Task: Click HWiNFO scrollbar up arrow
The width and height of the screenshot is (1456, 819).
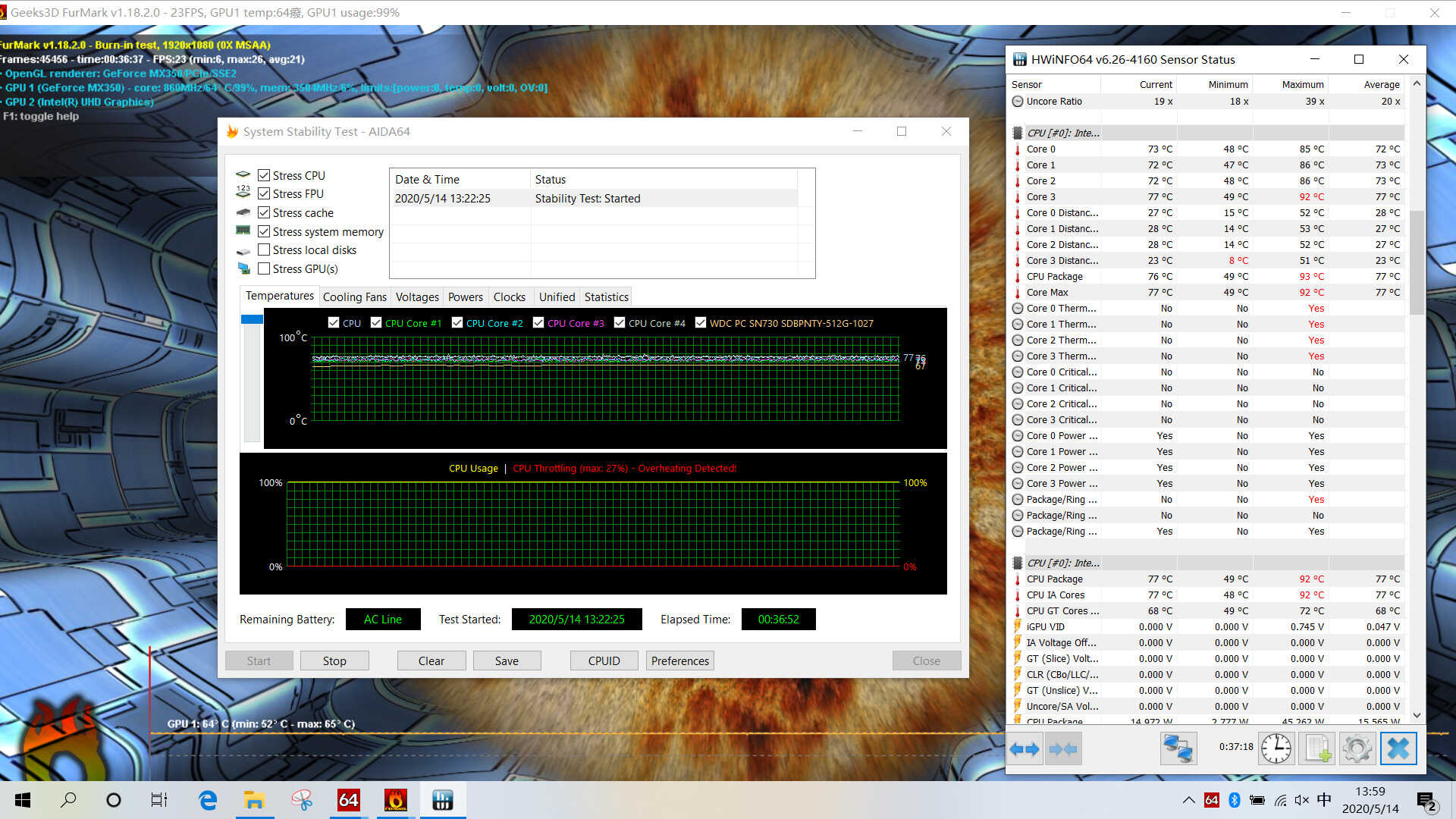Action: 1417,84
